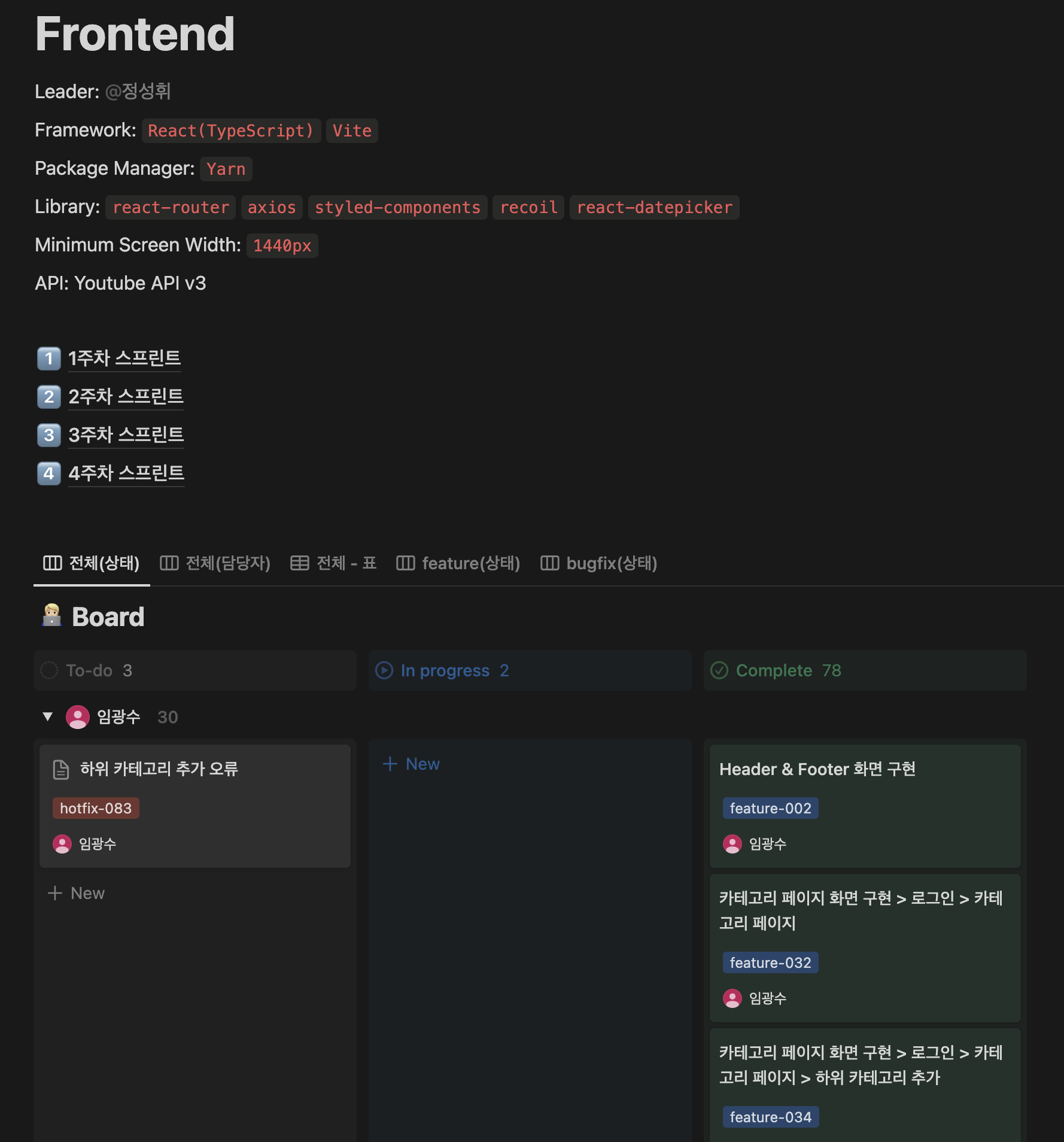Click the In progress play icon
The width and height of the screenshot is (1064, 1142).
click(x=384, y=670)
